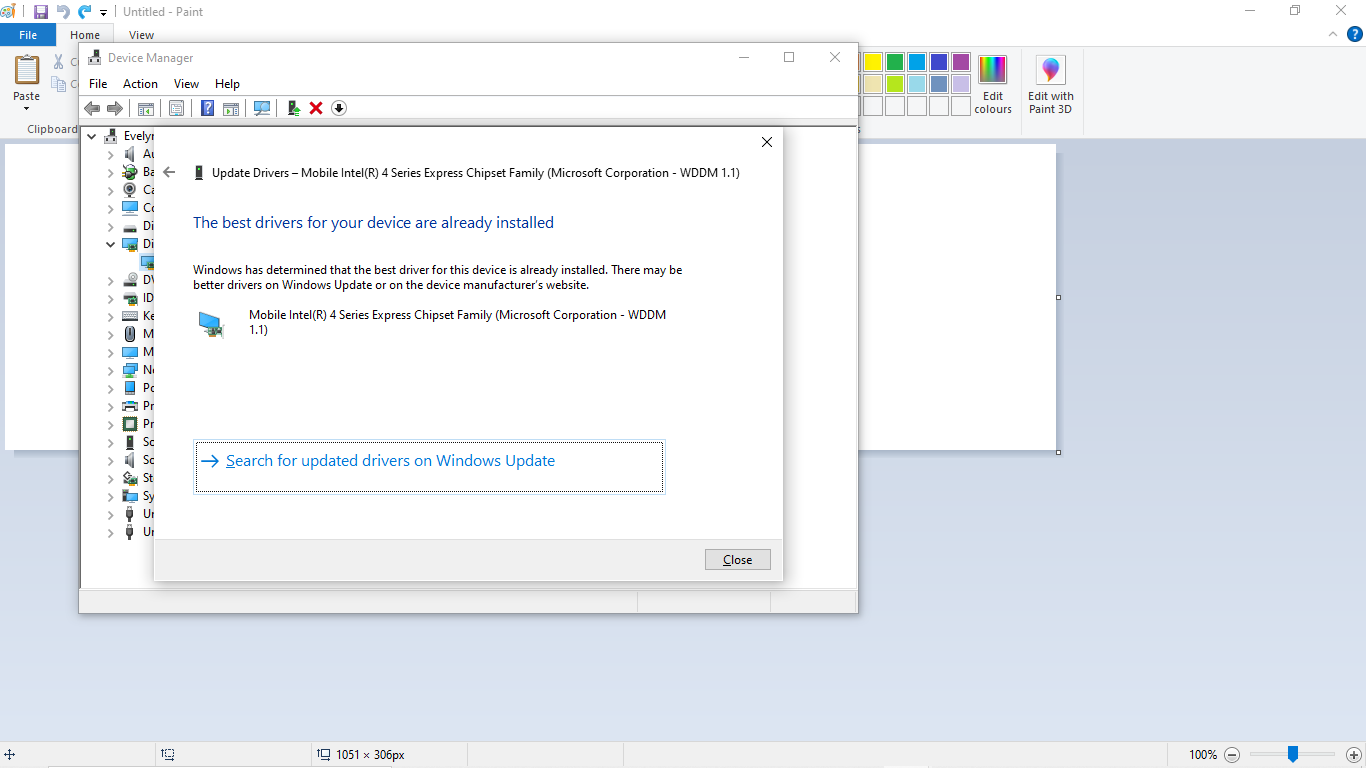Click the Update device driver toolbar icon
Viewport: 1366px width, 768px height.
(294, 108)
